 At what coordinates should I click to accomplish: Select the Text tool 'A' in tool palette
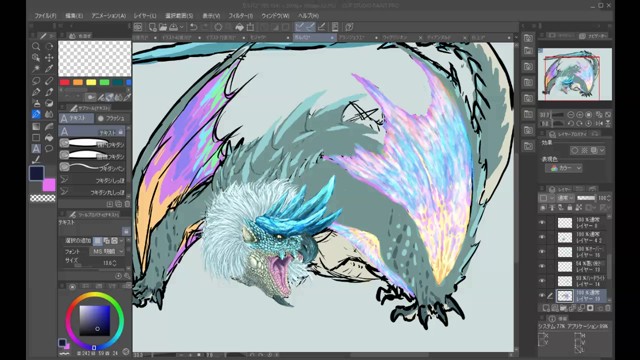tap(36, 149)
